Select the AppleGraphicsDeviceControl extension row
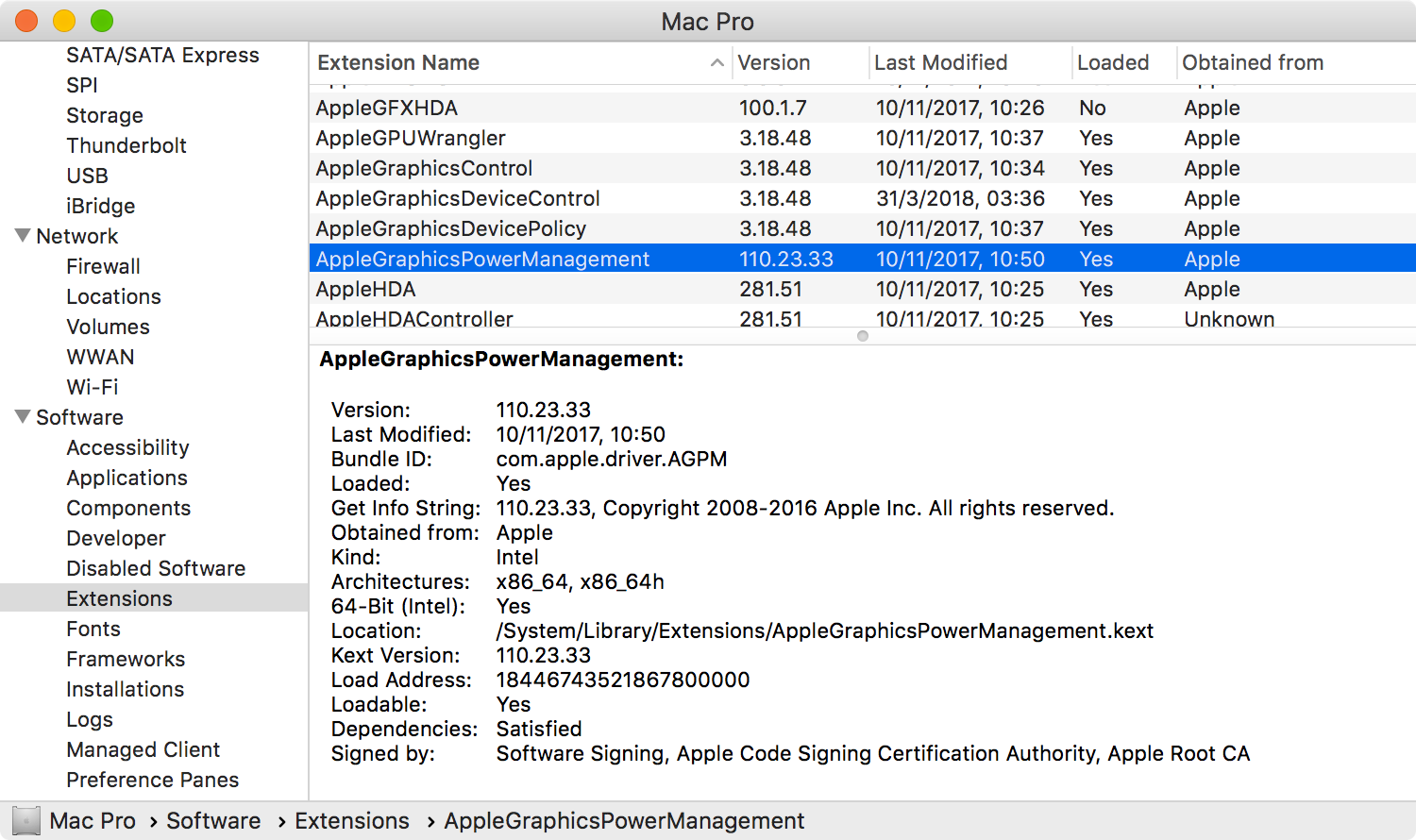This screenshot has width=1416, height=840. click(x=863, y=198)
